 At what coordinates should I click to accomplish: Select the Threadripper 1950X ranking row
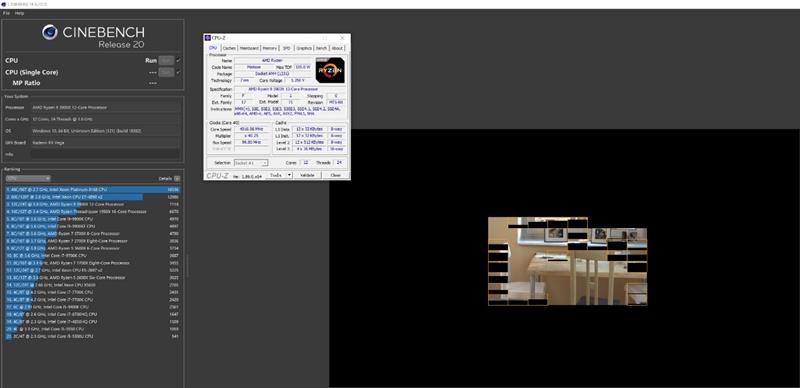click(x=92, y=211)
